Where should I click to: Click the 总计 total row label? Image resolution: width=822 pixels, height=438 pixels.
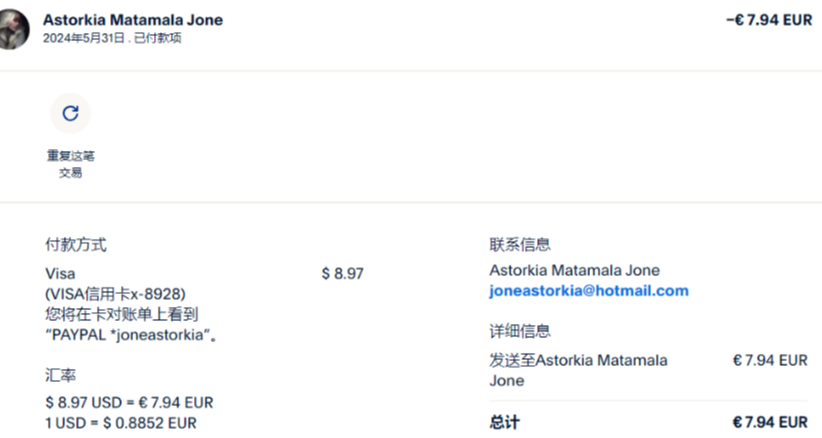(x=504, y=422)
